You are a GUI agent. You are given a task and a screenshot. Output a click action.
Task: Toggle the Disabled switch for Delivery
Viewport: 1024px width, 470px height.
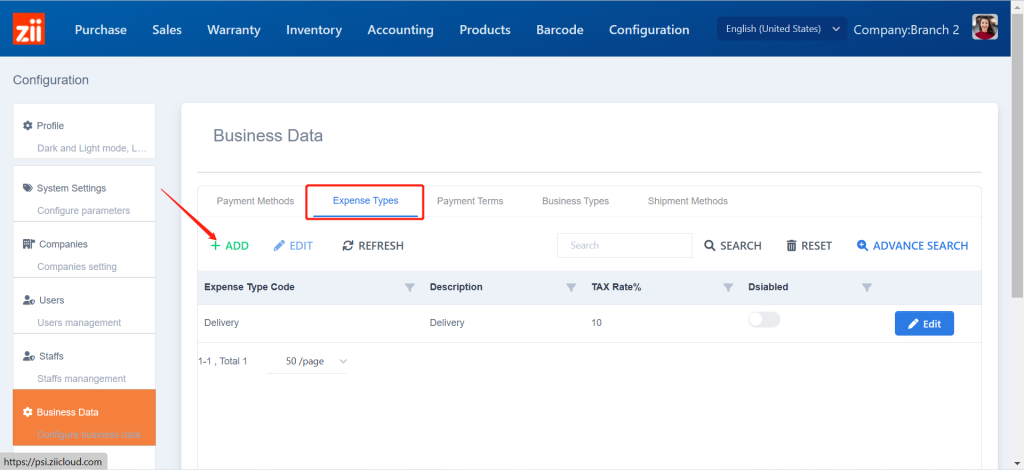(764, 320)
